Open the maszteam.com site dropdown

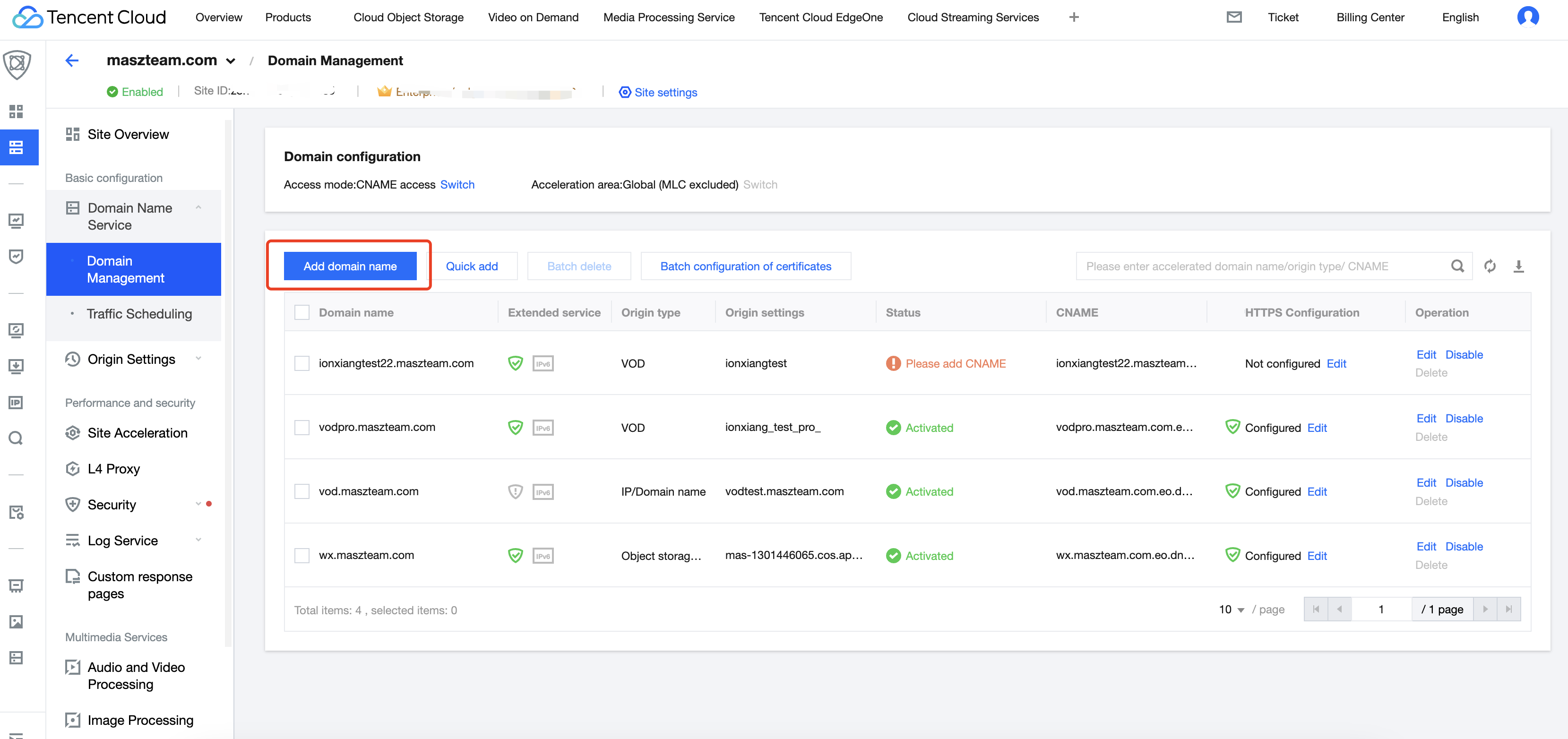[231, 61]
